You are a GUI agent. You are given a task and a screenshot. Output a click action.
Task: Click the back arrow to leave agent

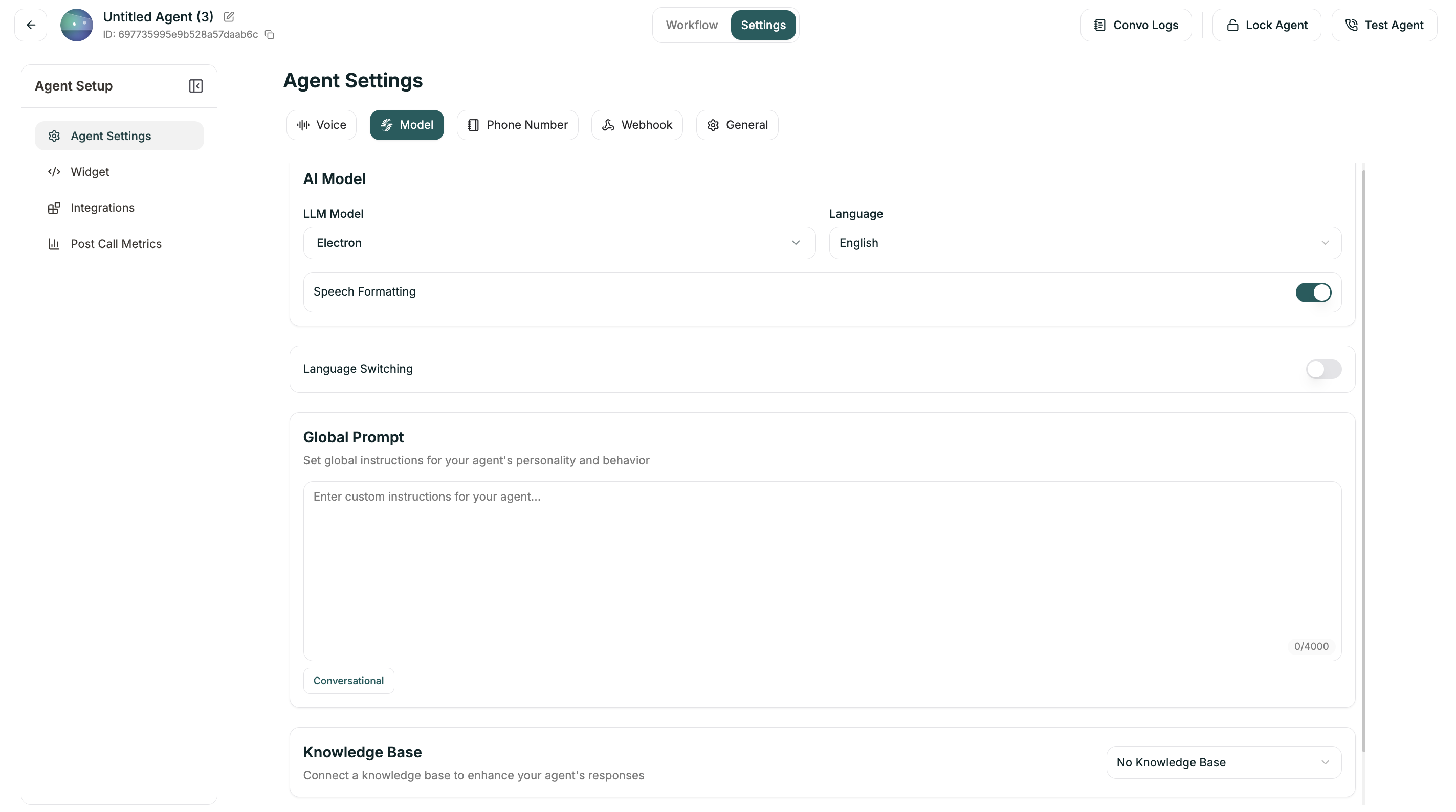31,25
